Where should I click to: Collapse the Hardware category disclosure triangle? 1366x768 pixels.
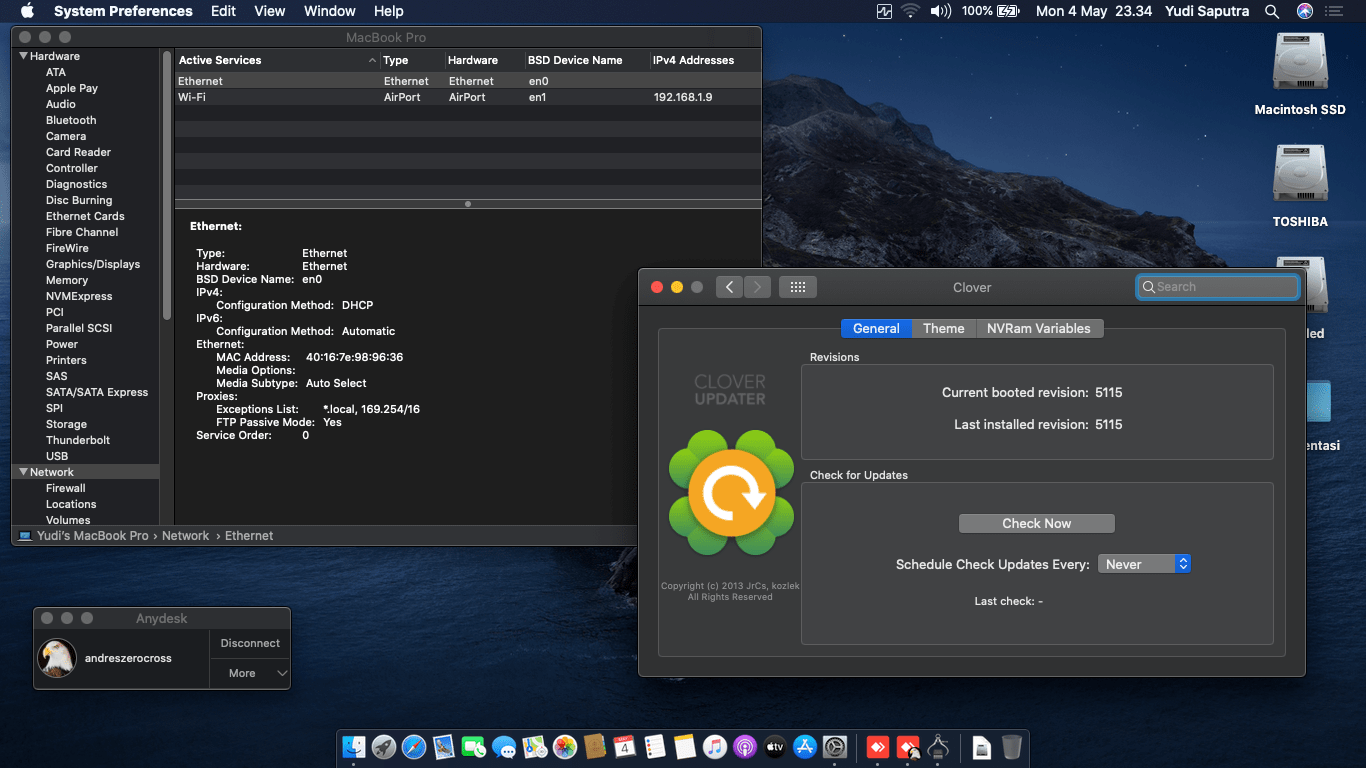pos(23,56)
